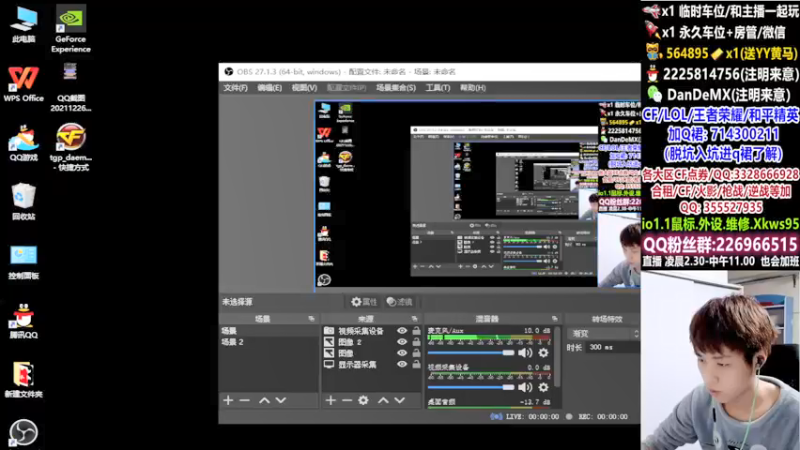Open the 麦克风/Aux audio settings gear
Viewport: 800px width, 450px height.
pos(543,353)
